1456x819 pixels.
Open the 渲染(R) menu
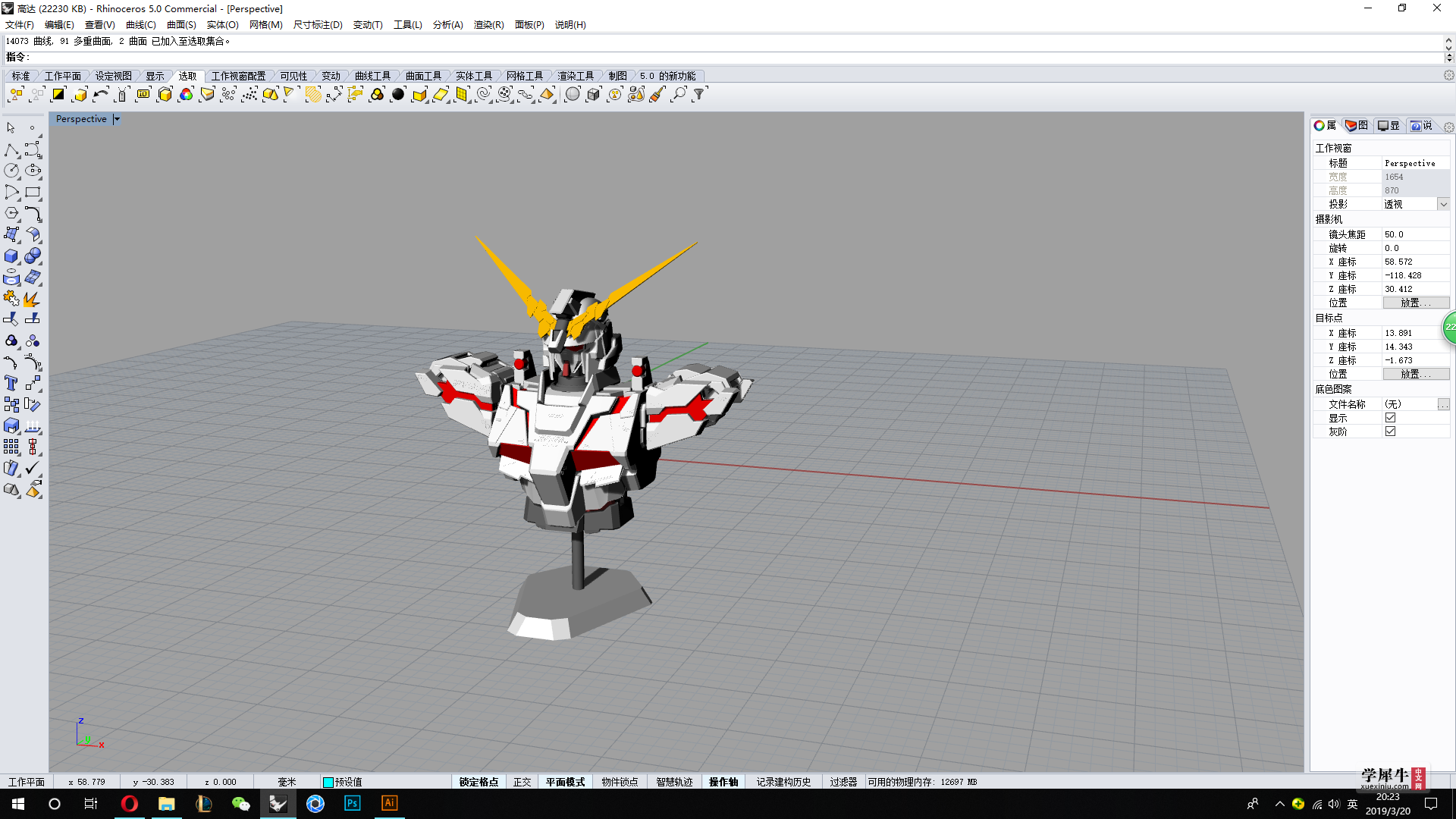(488, 25)
